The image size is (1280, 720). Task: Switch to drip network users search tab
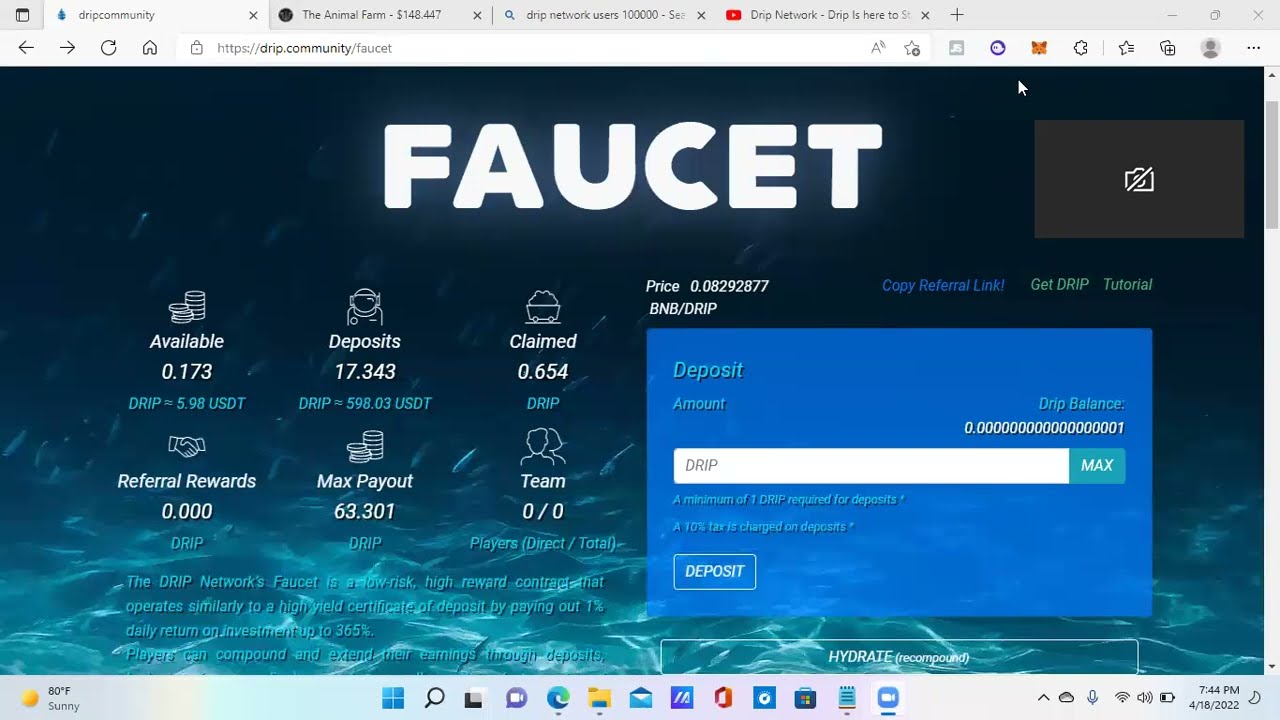click(604, 15)
